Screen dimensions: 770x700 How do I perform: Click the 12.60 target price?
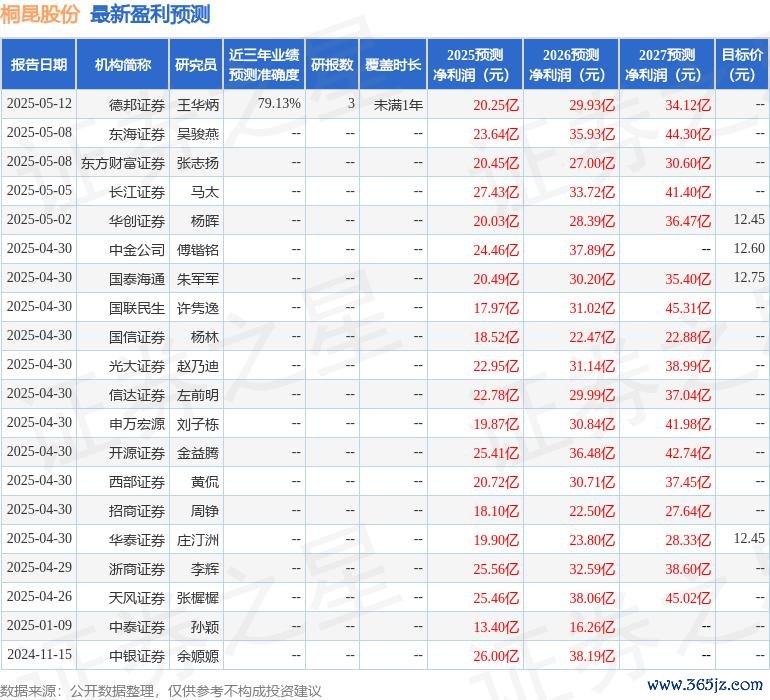[749, 248]
